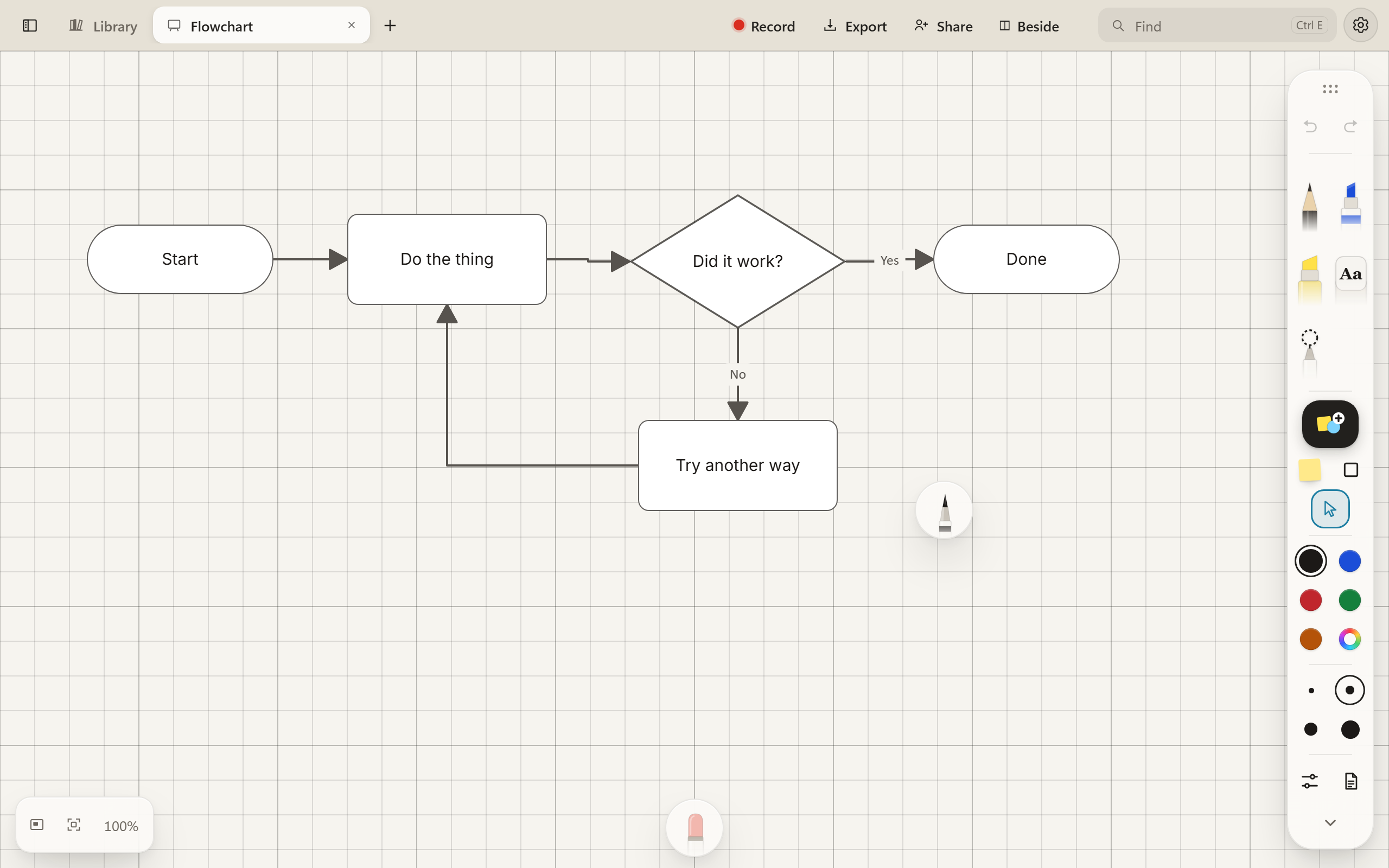
Task: Open the Library tab
Action: click(103, 26)
